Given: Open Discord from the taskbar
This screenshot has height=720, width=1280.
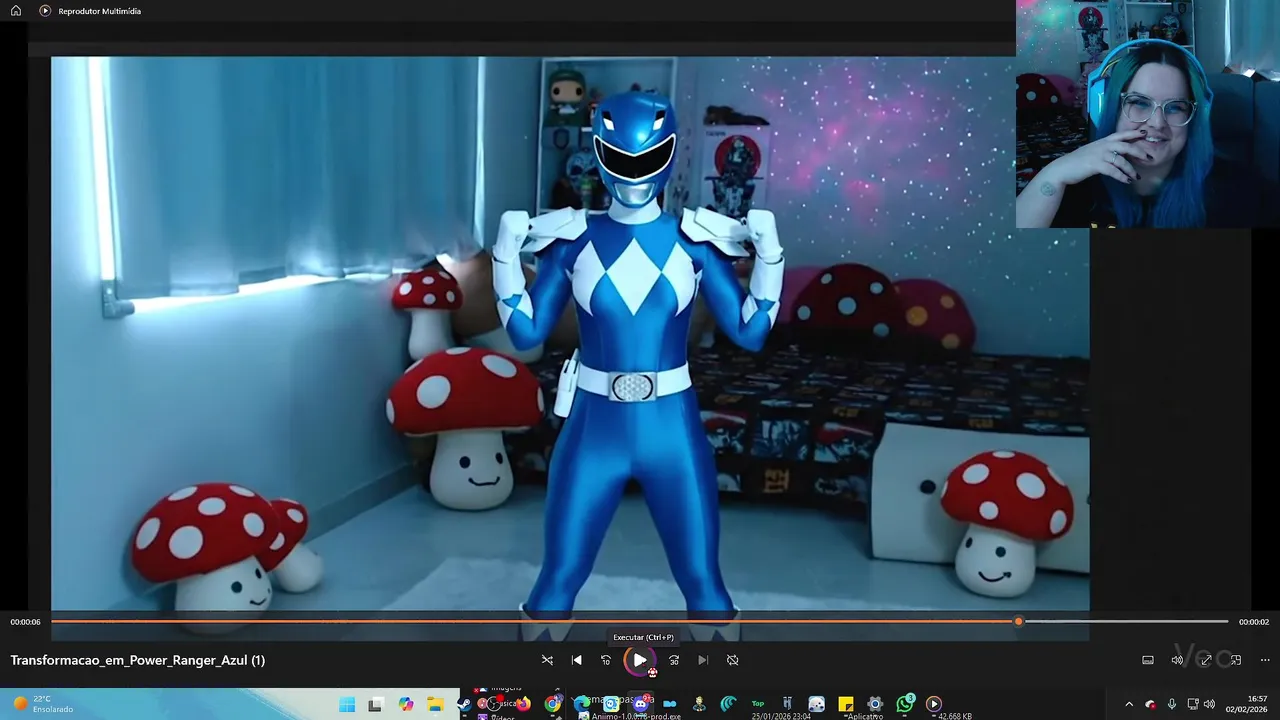Looking at the screenshot, I should (641, 704).
